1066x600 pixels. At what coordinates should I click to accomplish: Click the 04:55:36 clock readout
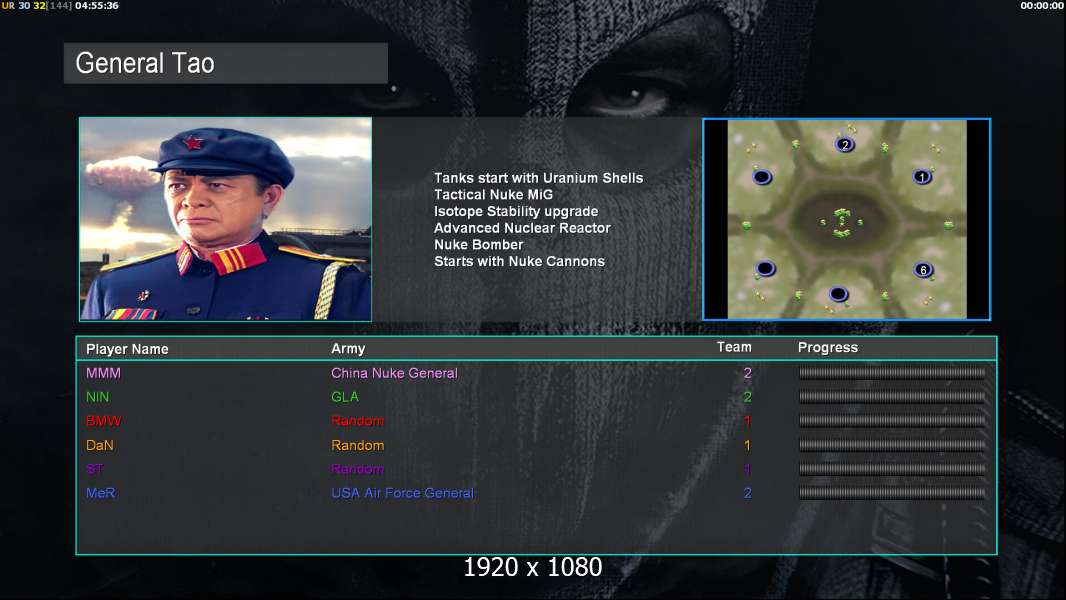point(97,5)
